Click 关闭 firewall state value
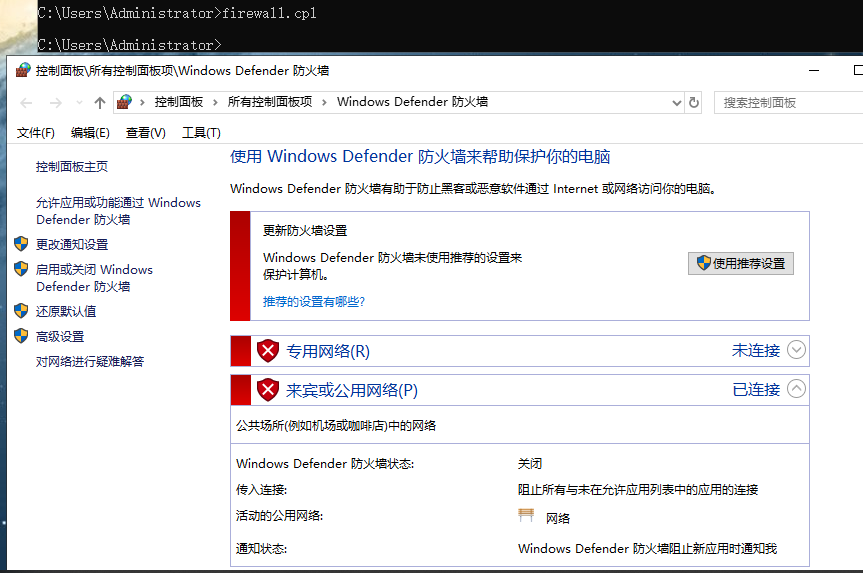Image resolution: width=863 pixels, height=573 pixels. pos(530,464)
